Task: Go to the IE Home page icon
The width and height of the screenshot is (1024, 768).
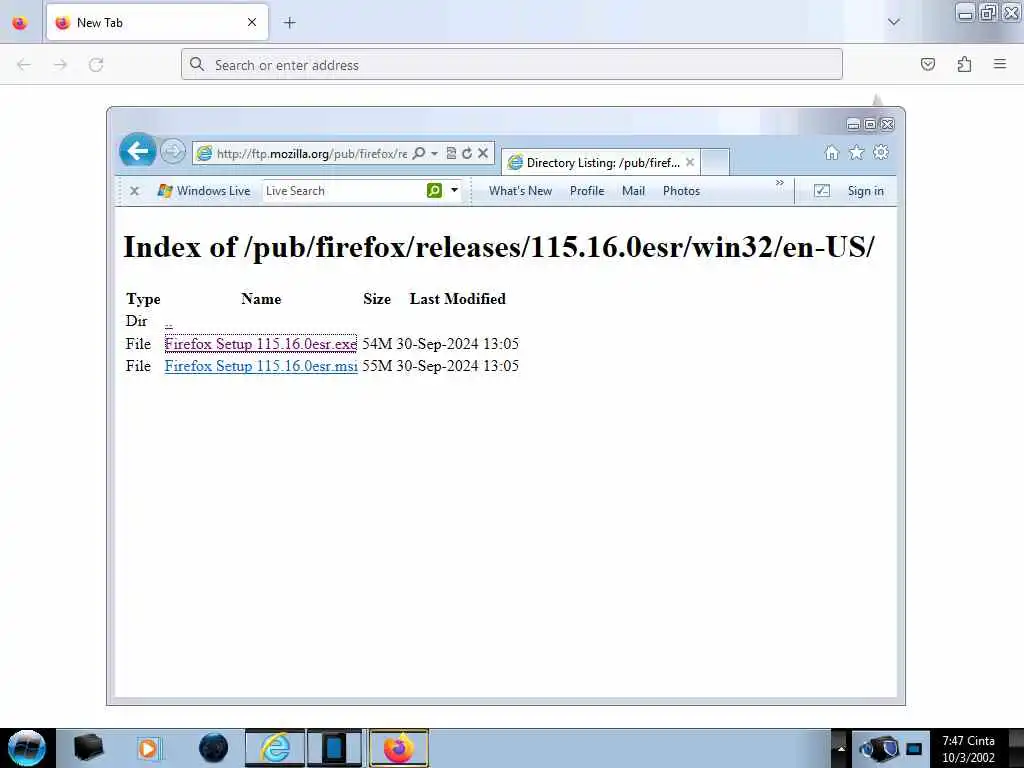Action: (x=831, y=152)
